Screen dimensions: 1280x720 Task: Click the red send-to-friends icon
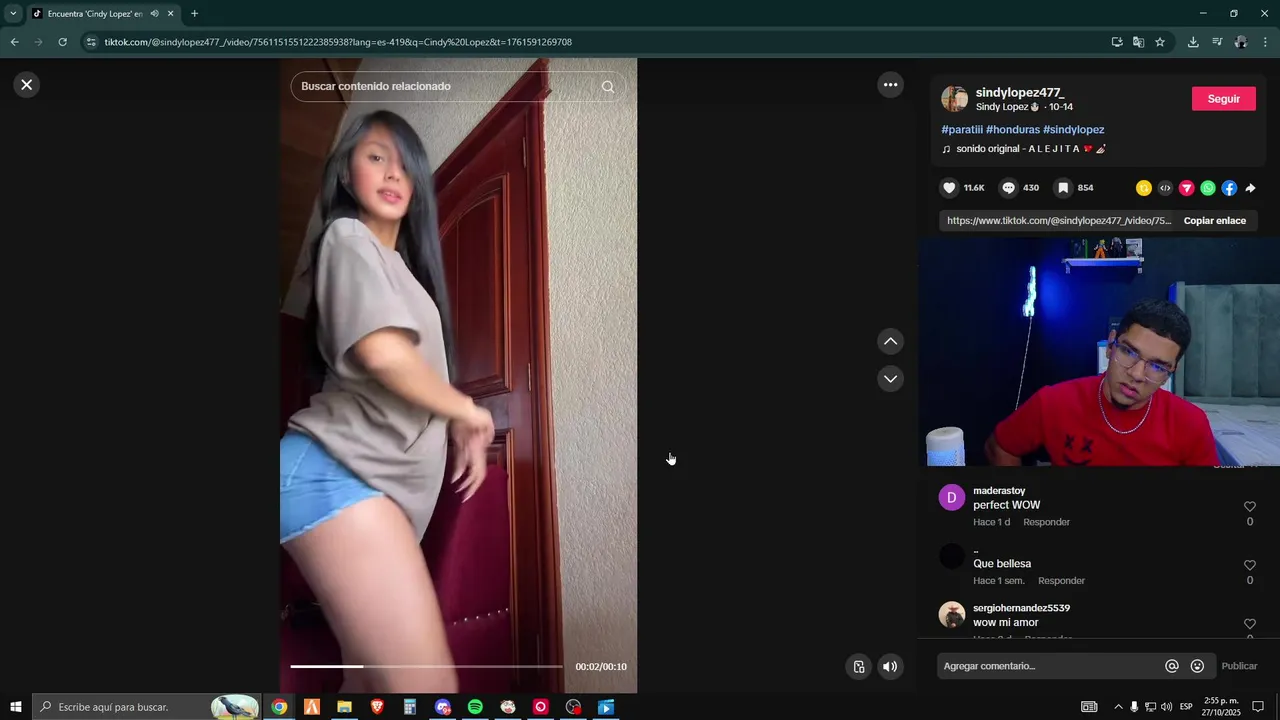click(x=1186, y=188)
